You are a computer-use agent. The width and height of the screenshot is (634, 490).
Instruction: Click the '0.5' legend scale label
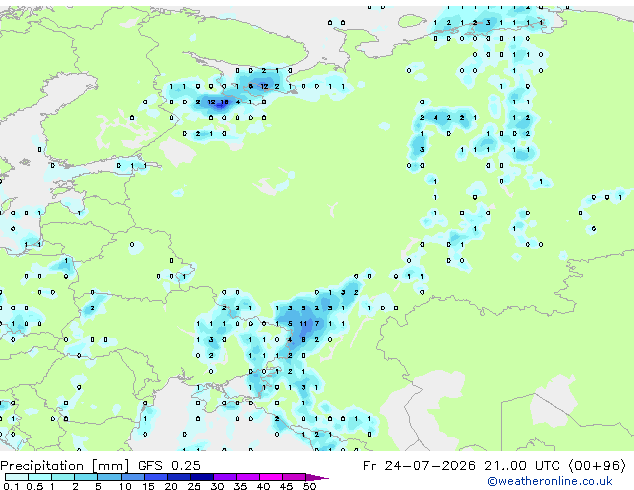click(34, 486)
